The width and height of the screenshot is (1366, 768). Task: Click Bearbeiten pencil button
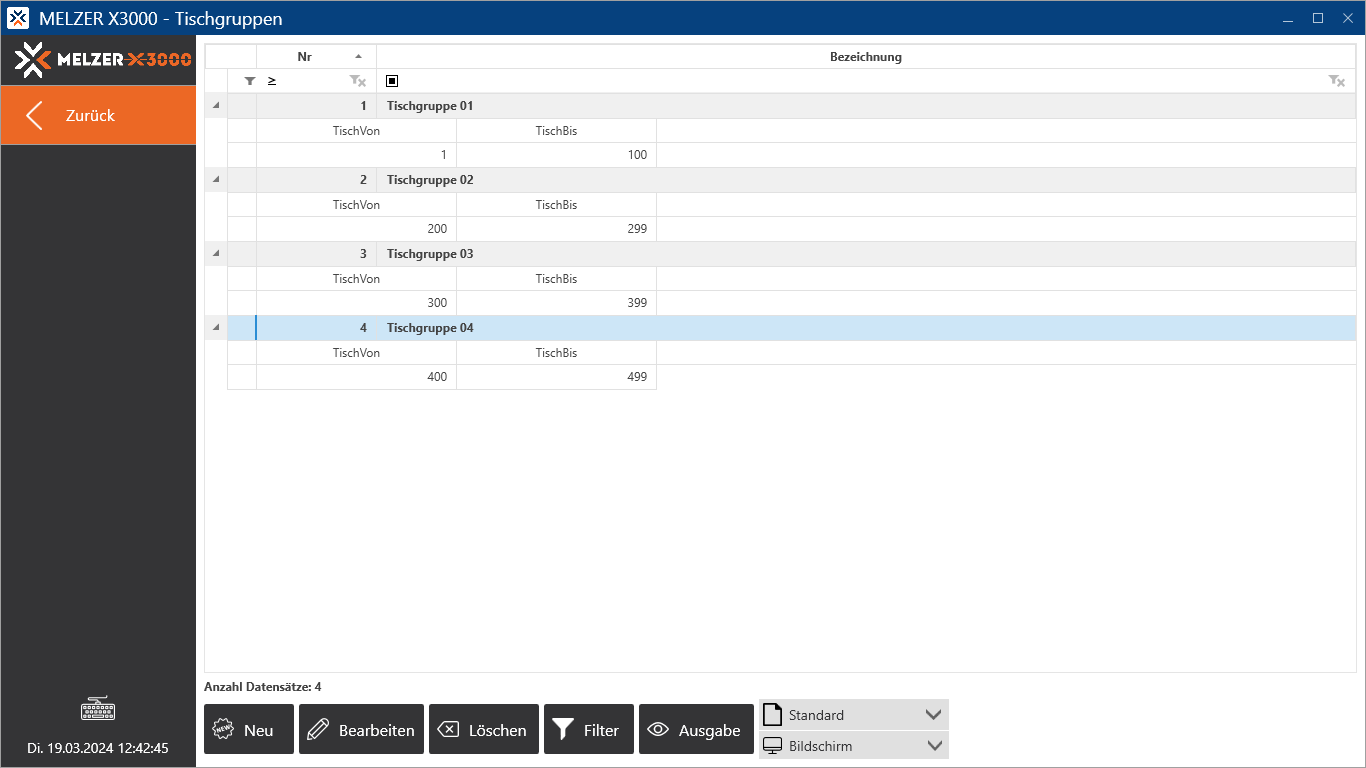pyautogui.click(x=361, y=730)
